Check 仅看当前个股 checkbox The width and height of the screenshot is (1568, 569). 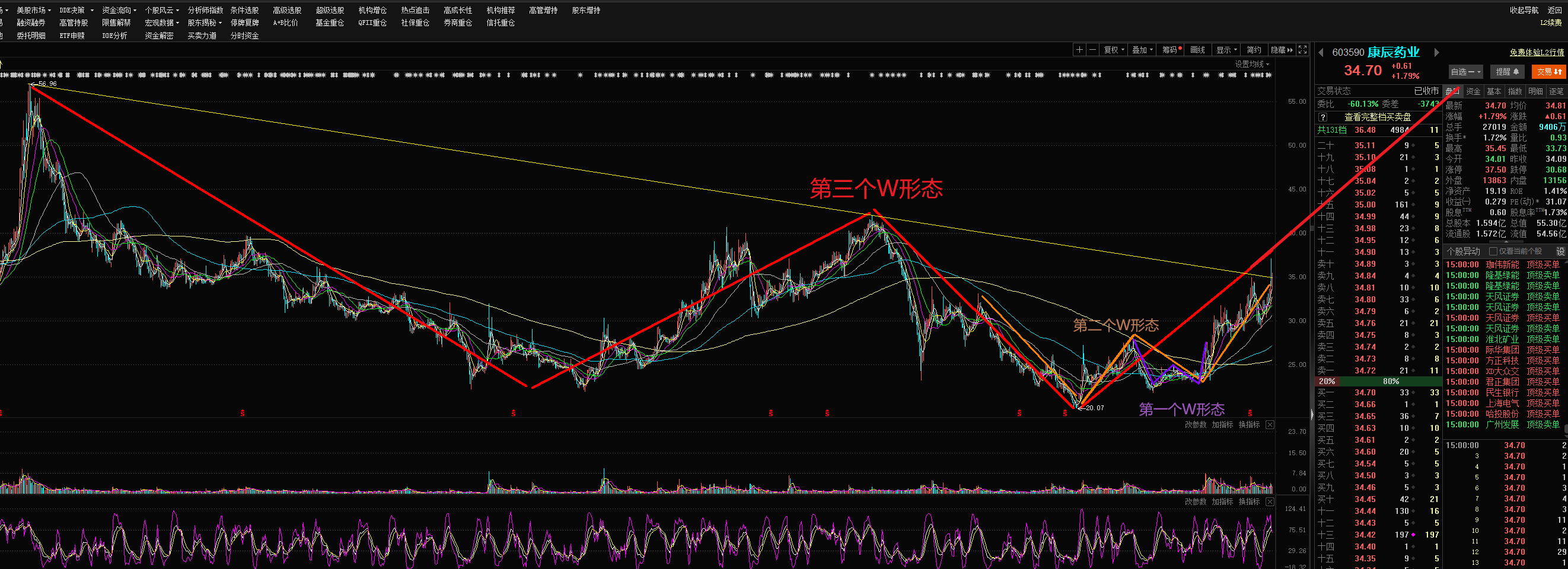click(x=1493, y=251)
